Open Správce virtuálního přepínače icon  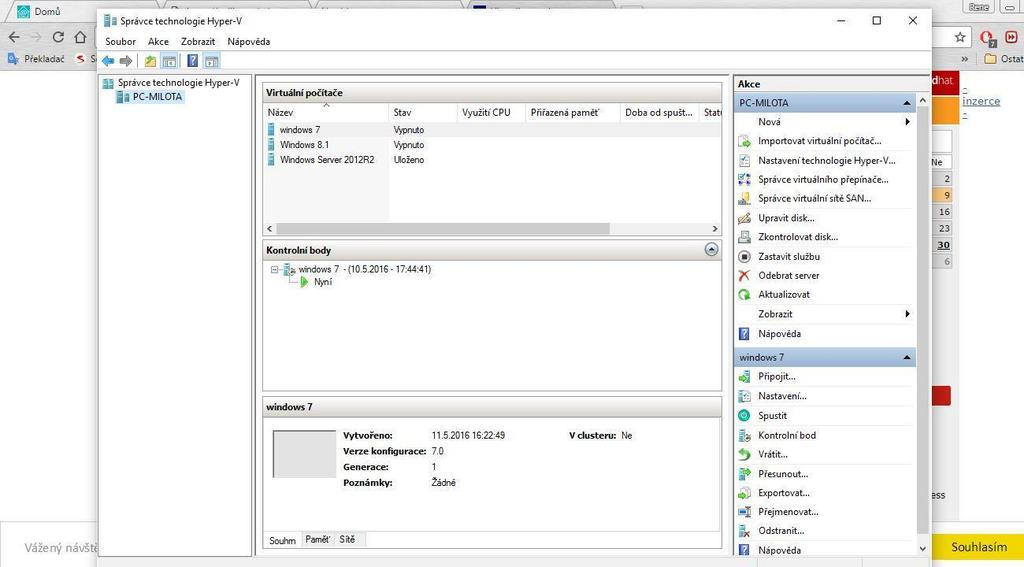[x=744, y=179]
